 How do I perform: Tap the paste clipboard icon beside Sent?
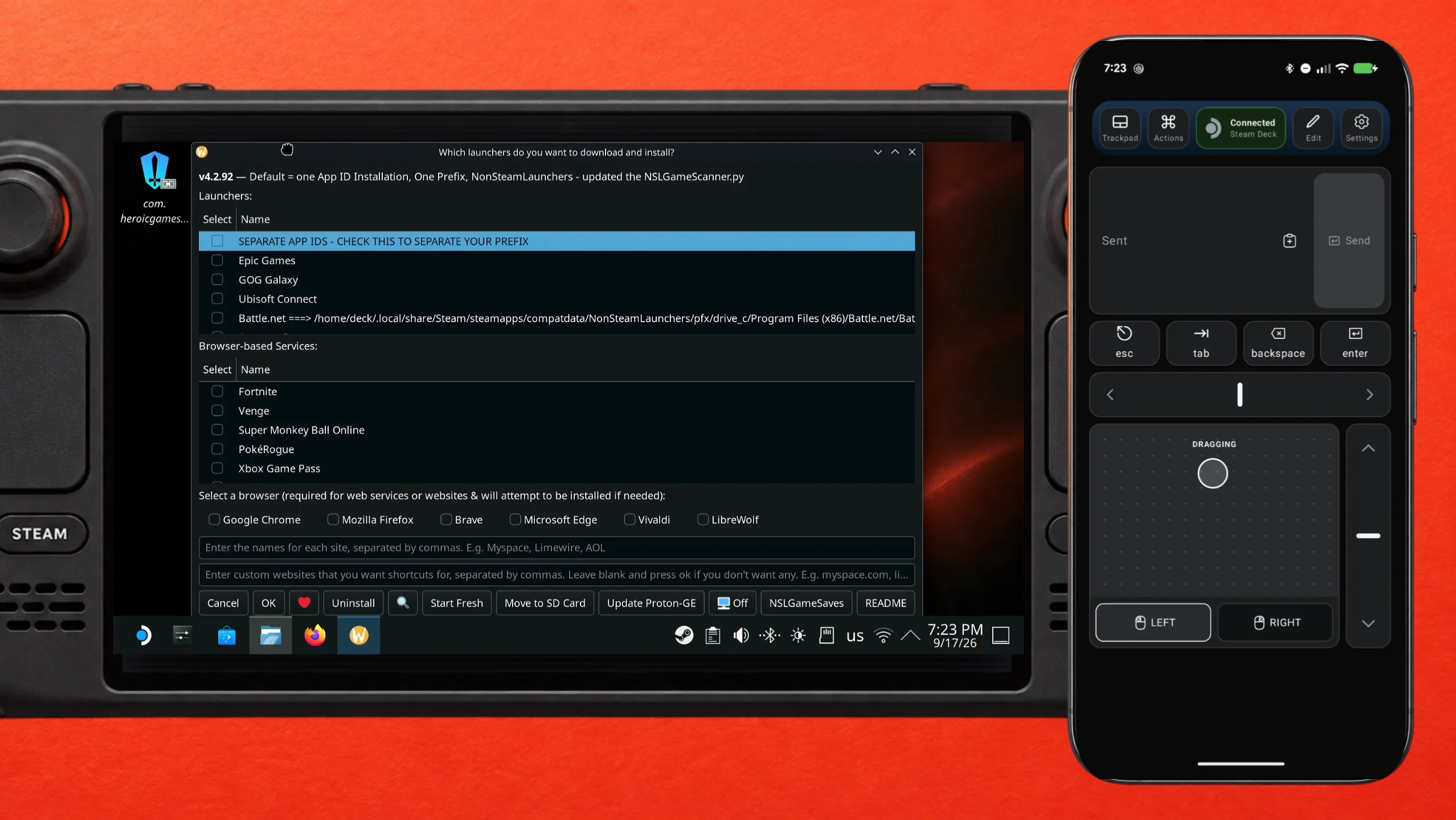tap(1290, 240)
